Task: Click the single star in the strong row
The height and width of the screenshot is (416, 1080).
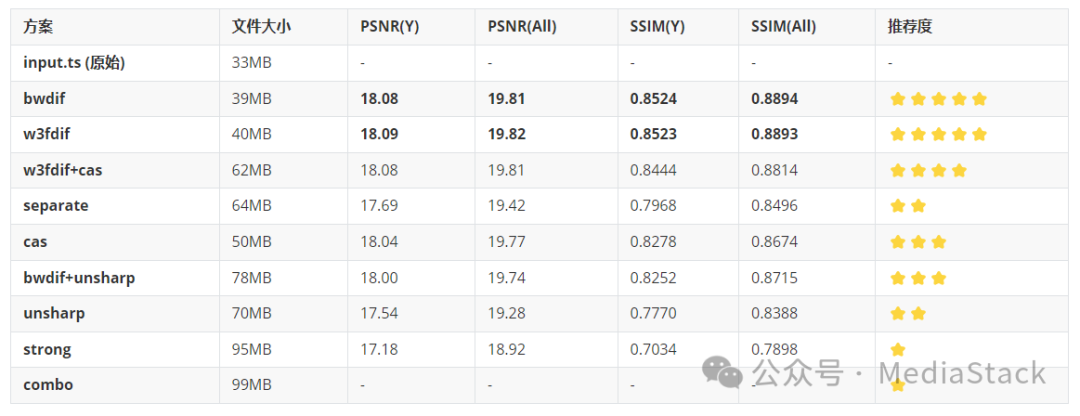Action: click(x=898, y=350)
